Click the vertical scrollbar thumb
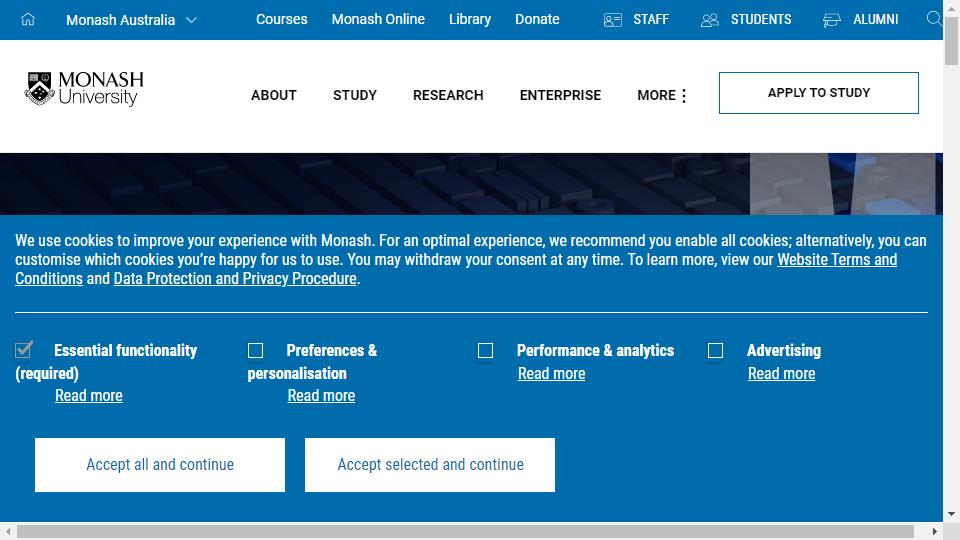Screen dimensions: 960x540 coord(951,41)
